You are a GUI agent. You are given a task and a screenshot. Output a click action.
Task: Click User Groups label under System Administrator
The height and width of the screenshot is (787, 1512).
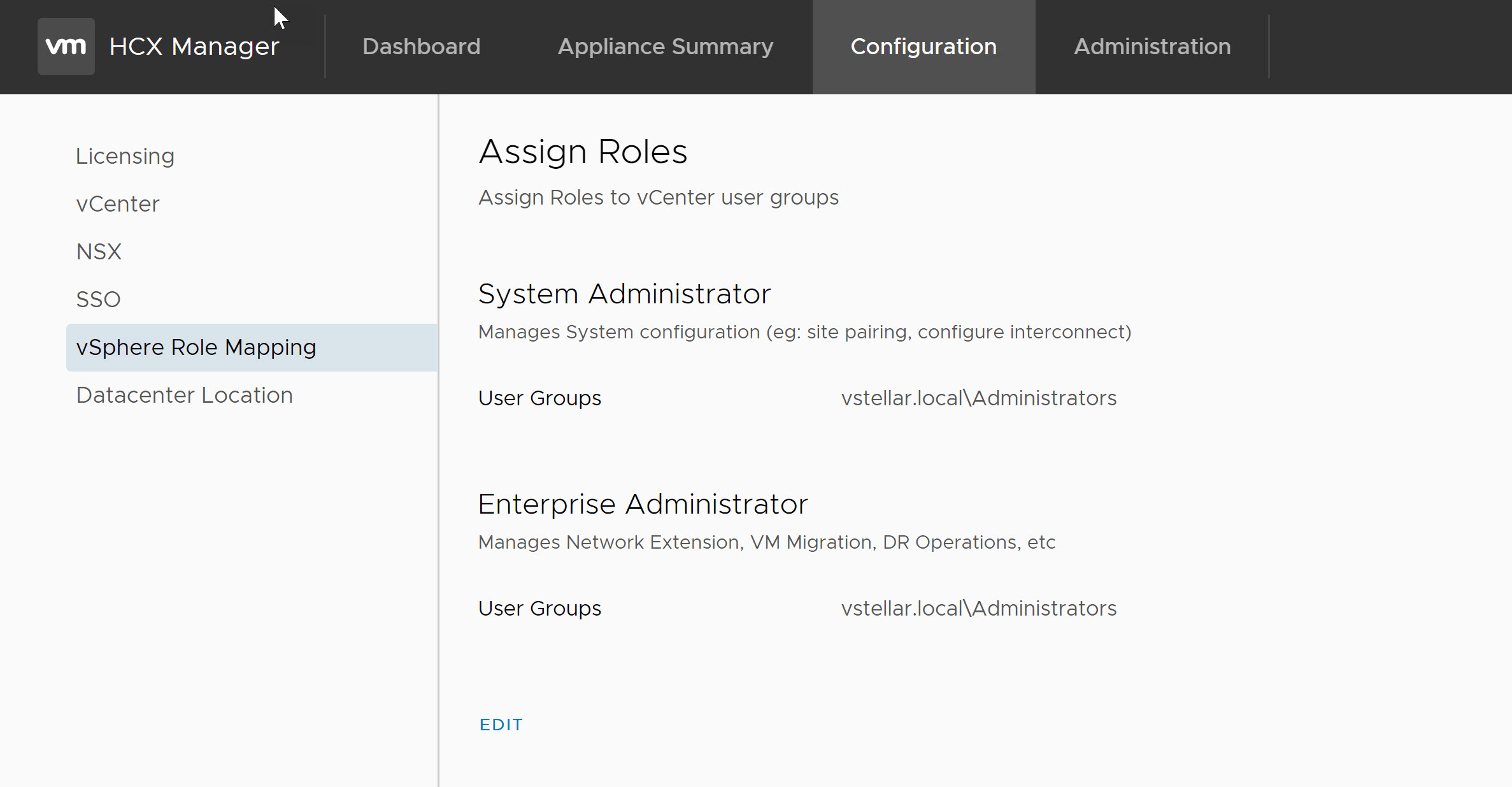(x=539, y=398)
